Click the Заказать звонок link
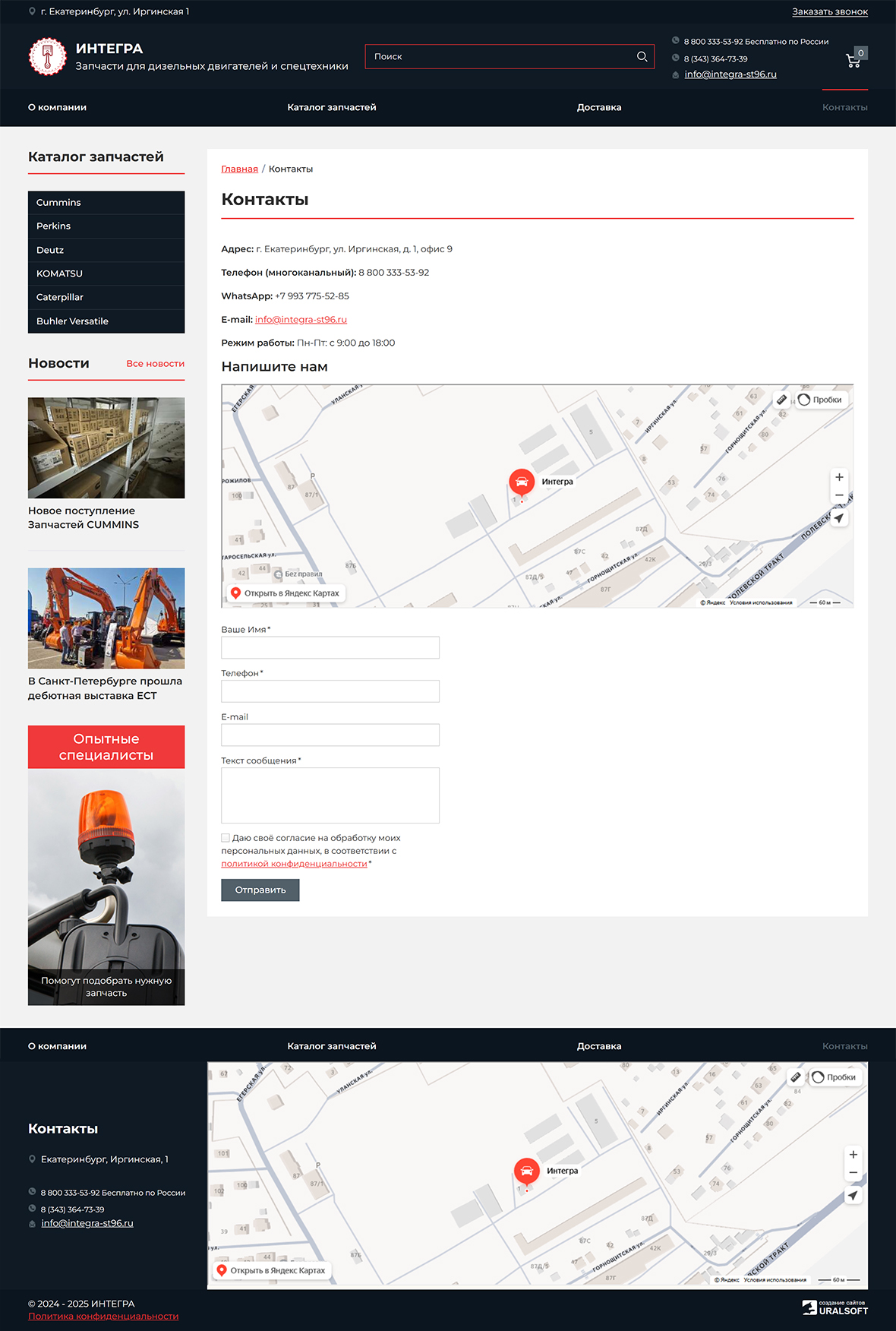Screen dimensions: 896x1331 pos(829,11)
